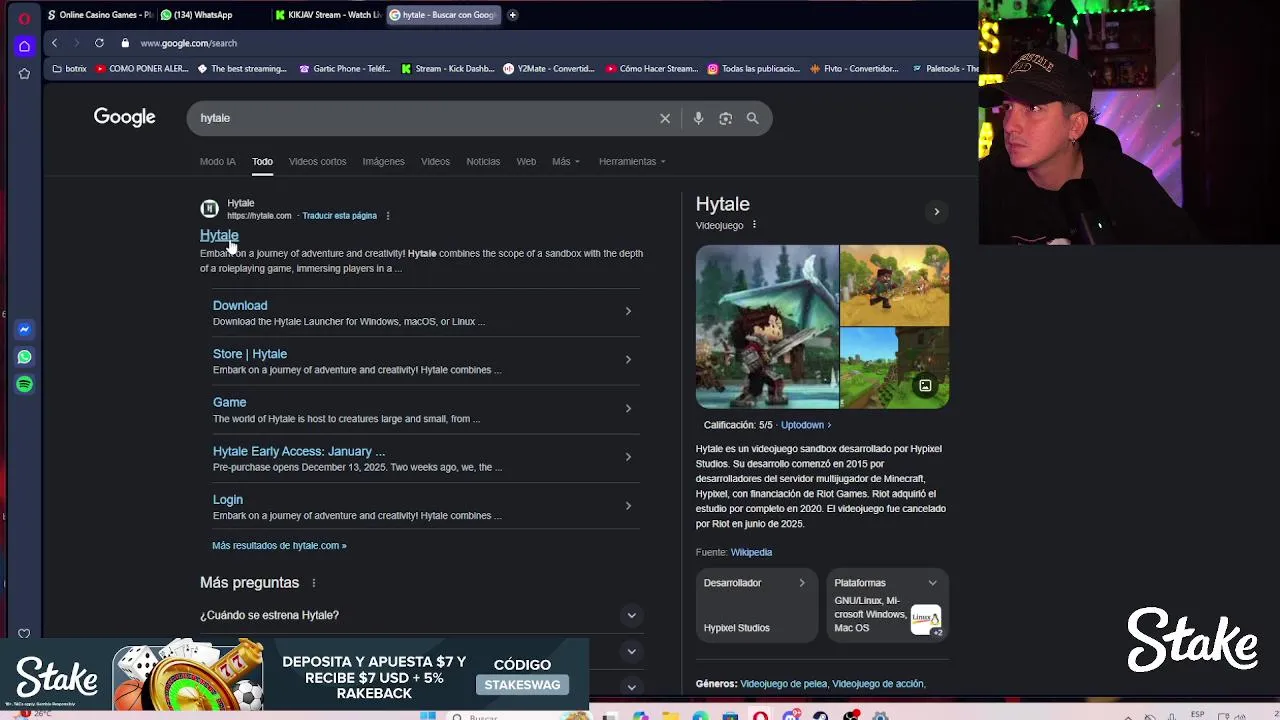The height and width of the screenshot is (720, 1280).
Task: Open the Desarrollador card arrow
Action: pyautogui.click(x=802, y=583)
